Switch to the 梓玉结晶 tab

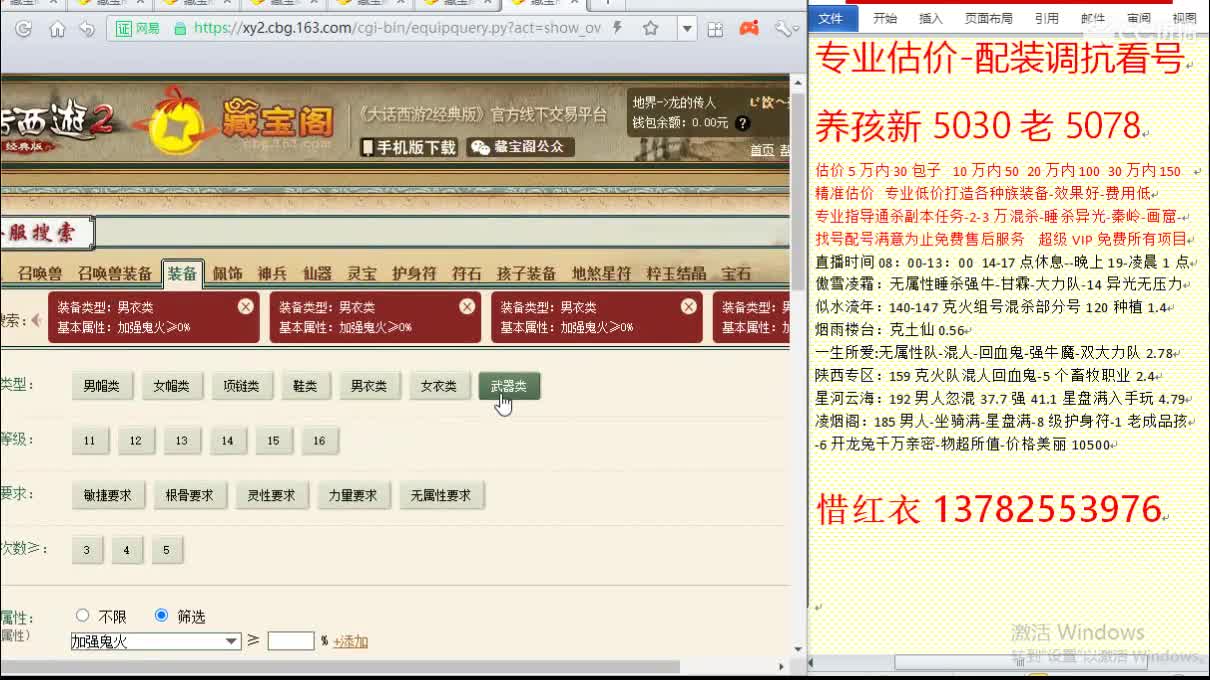tap(676, 273)
